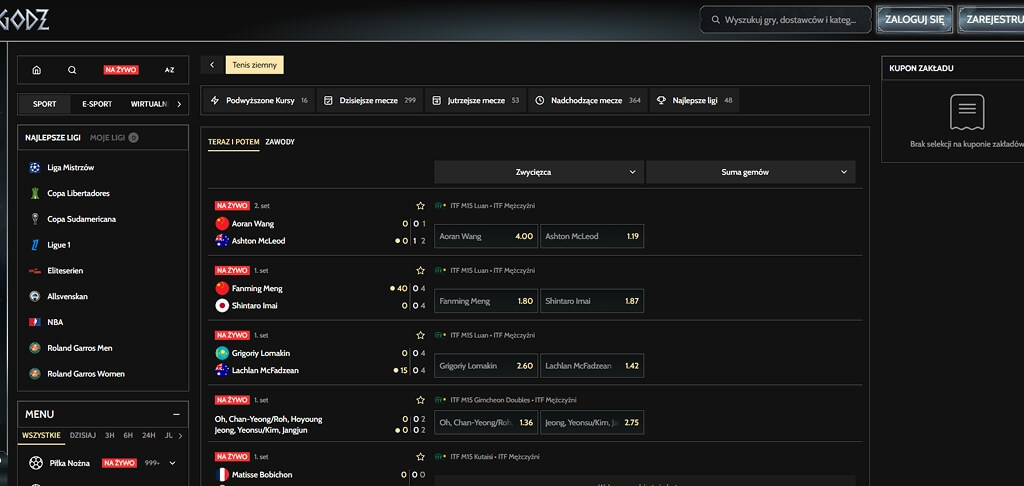Select the TERAZ I POTEM tab
The height and width of the screenshot is (486, 1024).
pos(234,142)
